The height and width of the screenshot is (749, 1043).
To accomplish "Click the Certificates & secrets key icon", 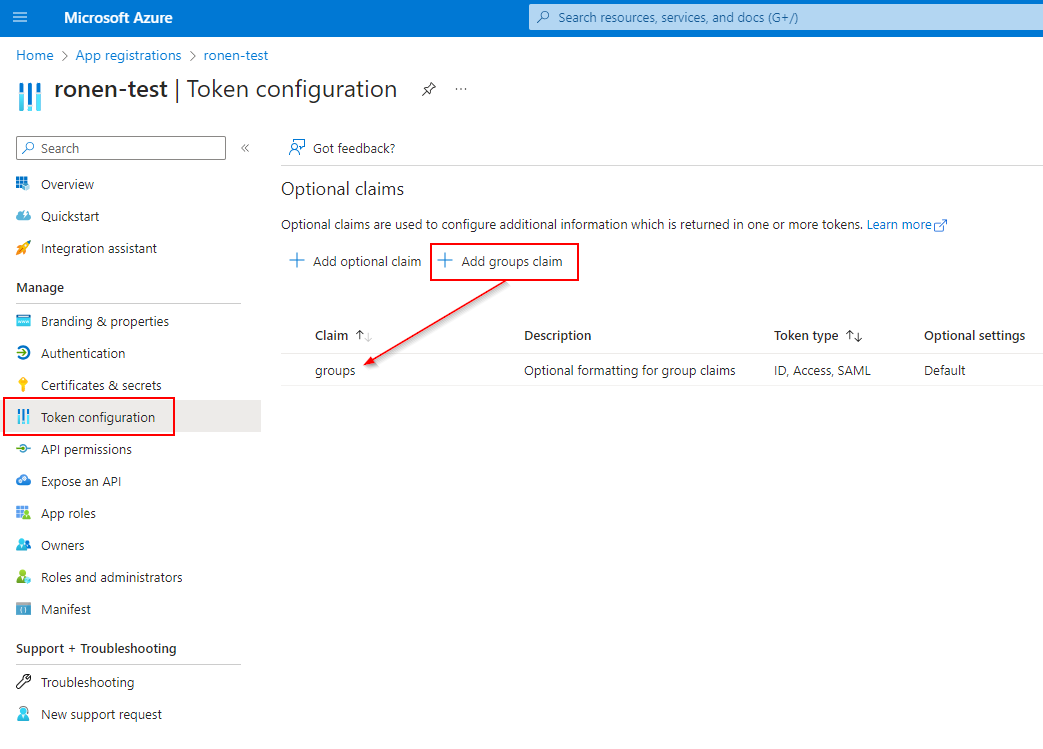I will click(x=24, y=385).
